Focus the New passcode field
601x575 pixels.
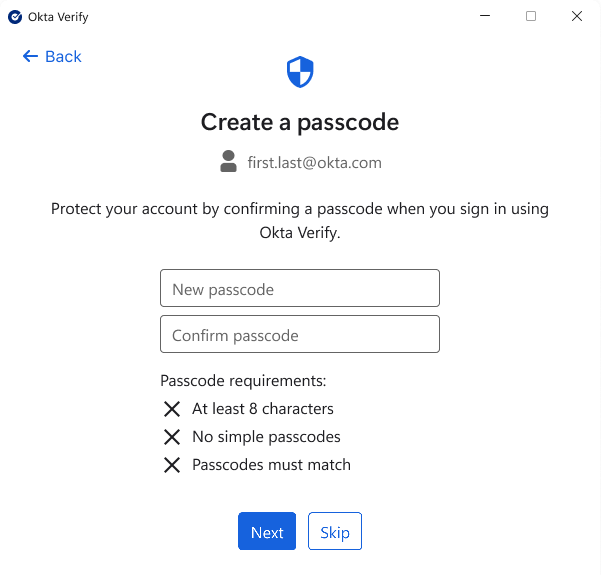(300, 289)
